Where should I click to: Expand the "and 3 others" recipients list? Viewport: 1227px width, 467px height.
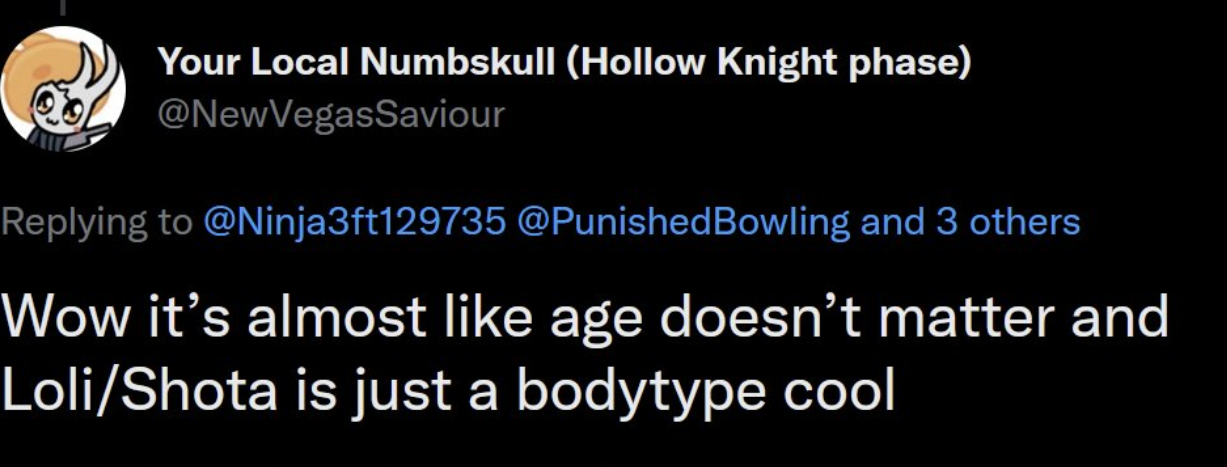(970, 220)
